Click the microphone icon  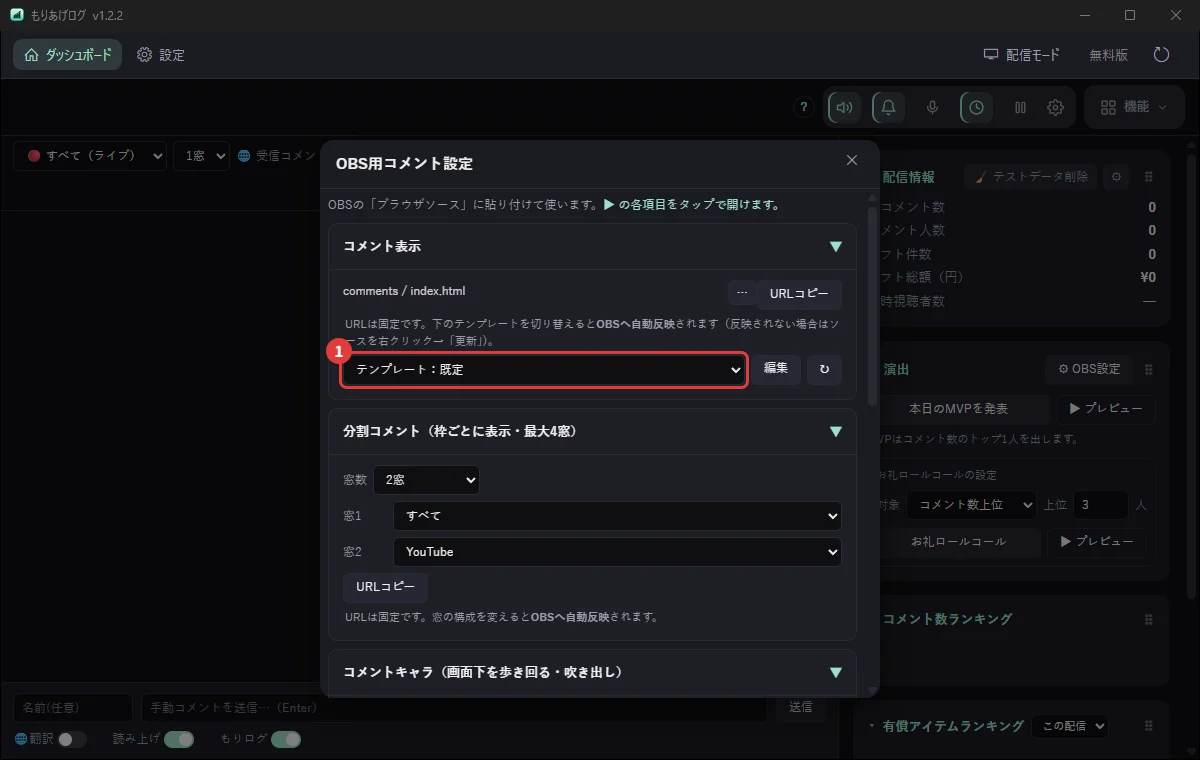[932, 107]
